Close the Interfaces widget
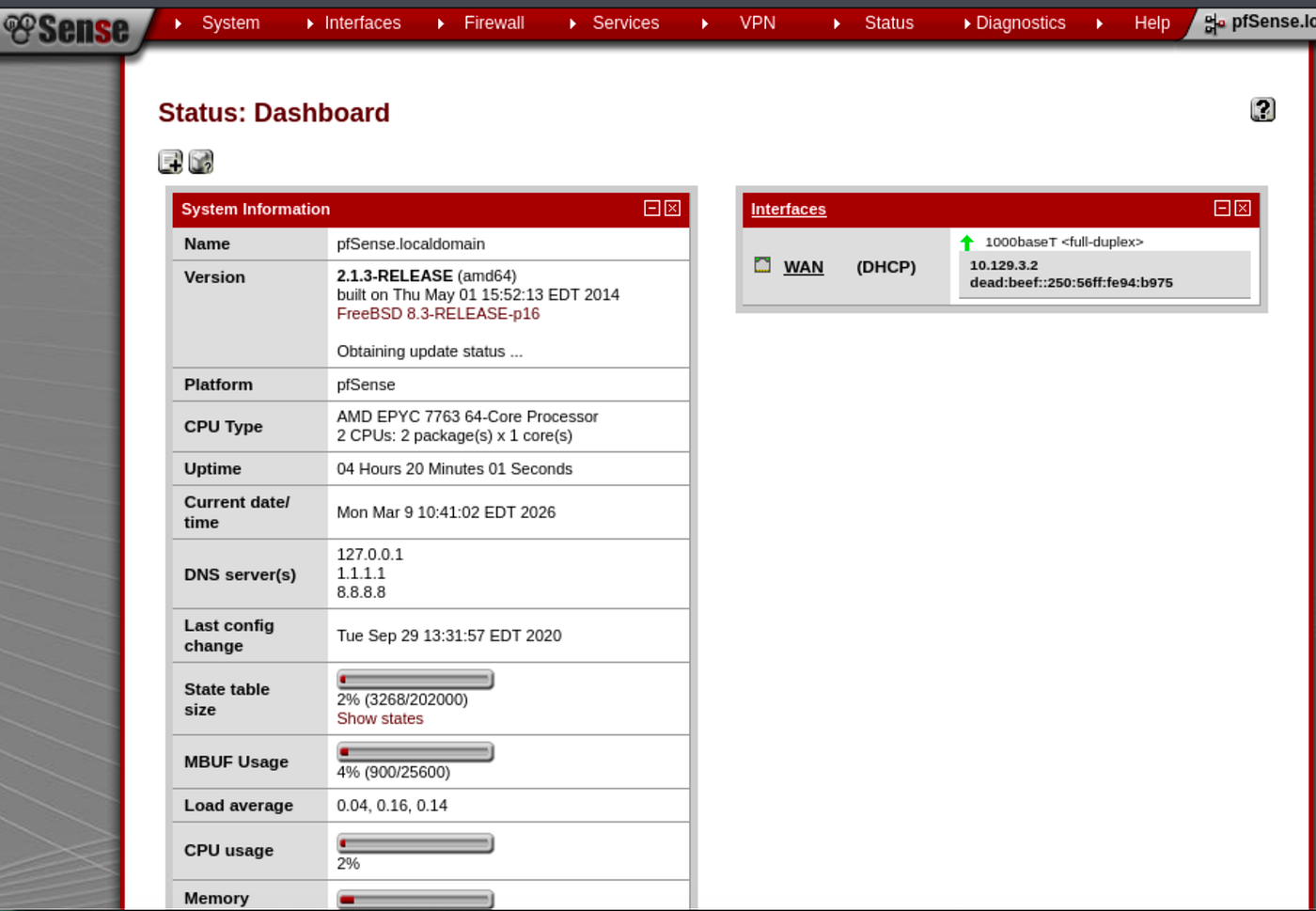 (x=1243, y=208)
